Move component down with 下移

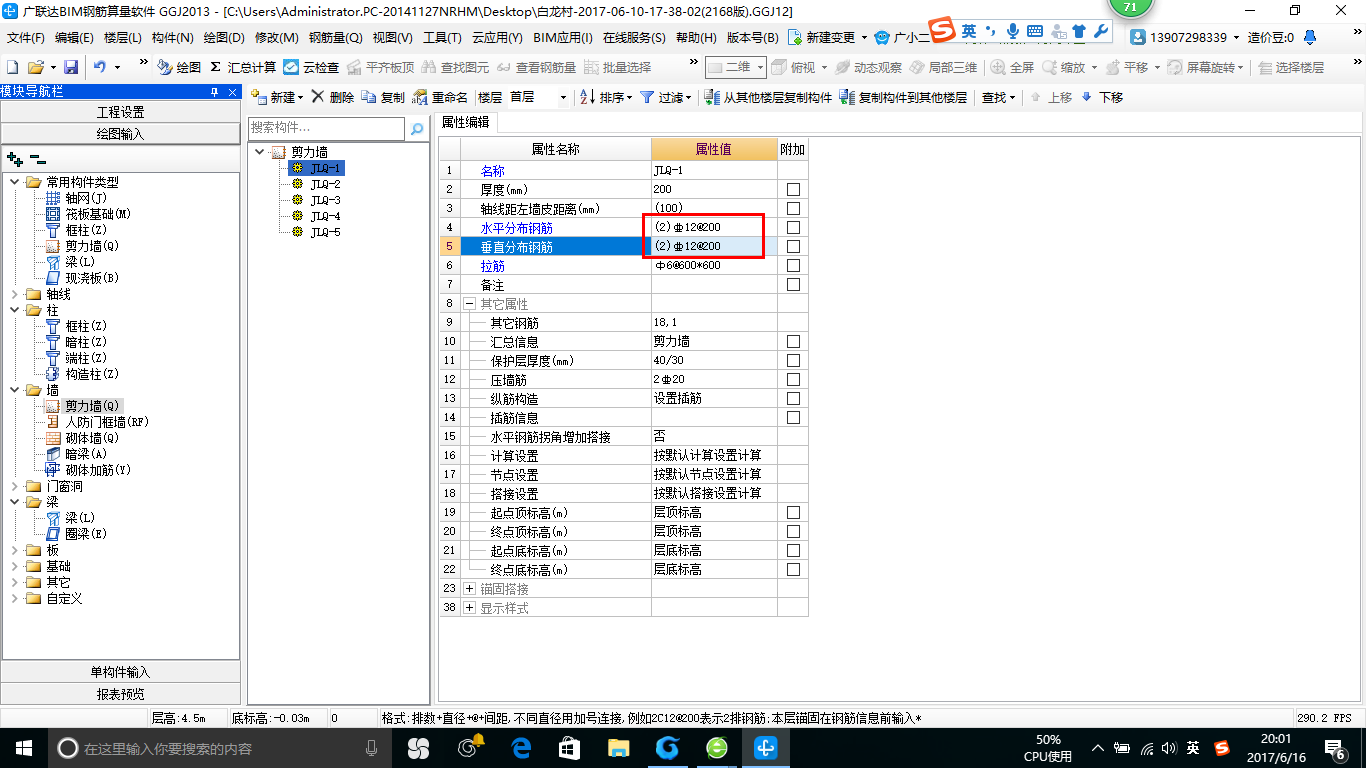(1101, 97)
